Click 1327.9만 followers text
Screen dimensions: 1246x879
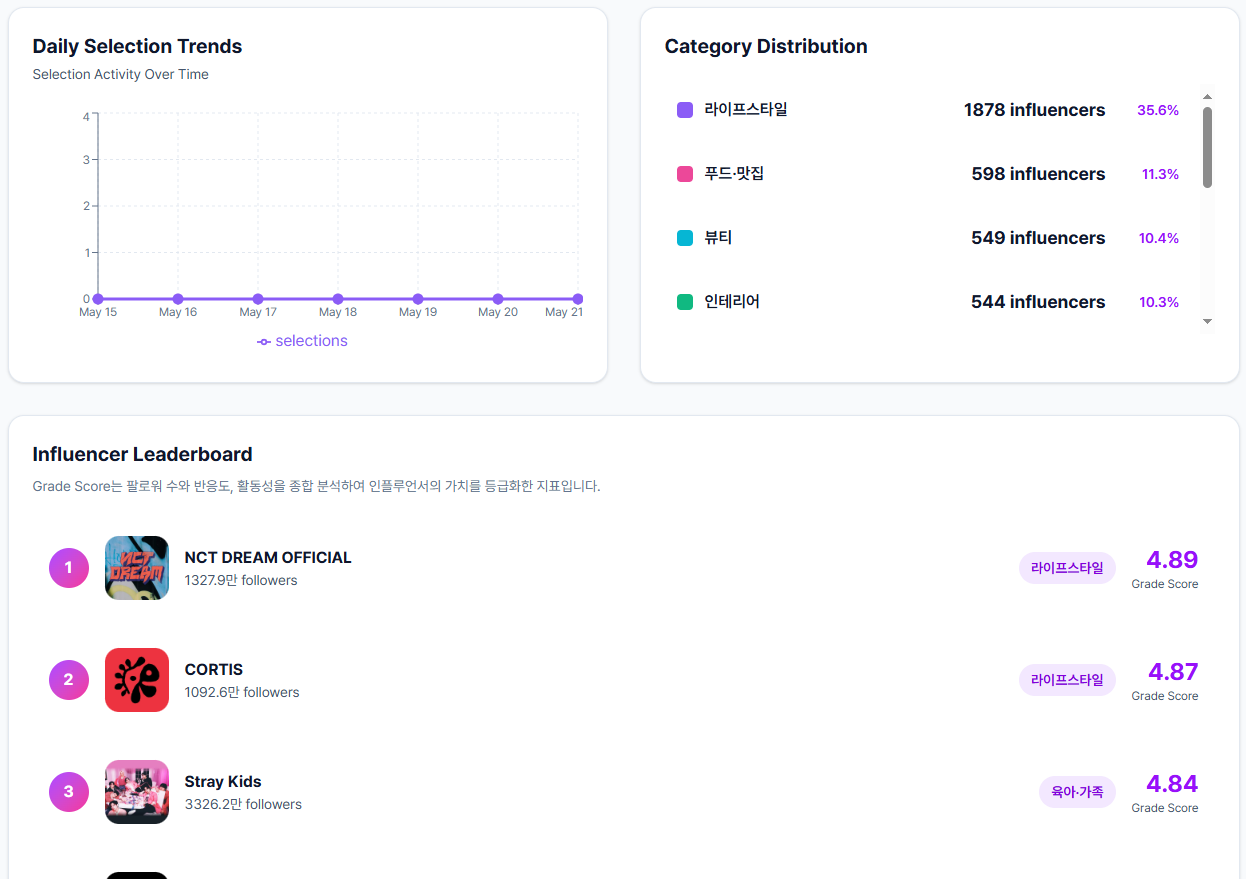pos(241,580)
